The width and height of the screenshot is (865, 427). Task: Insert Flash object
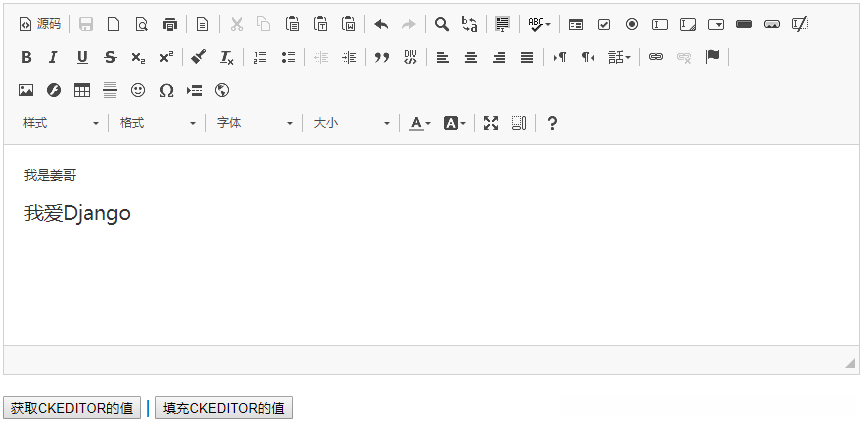tap(54, 90)
